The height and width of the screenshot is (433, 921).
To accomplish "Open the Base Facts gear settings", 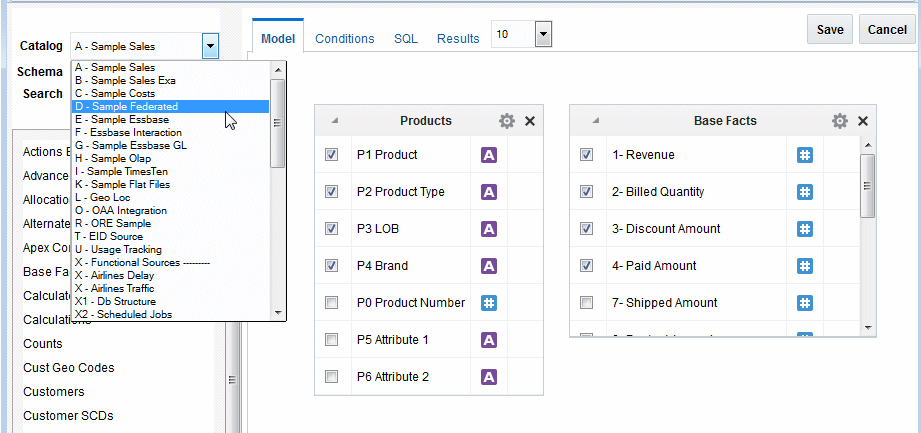I will (x=840, y=121).
